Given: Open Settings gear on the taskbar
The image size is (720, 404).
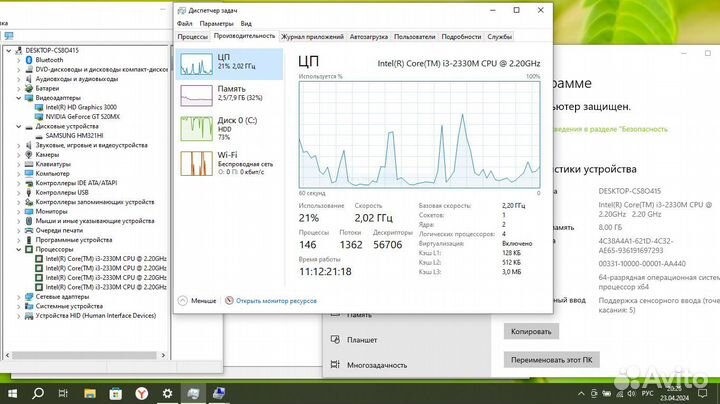Looking at the screenshot, I should pos(167,393).
